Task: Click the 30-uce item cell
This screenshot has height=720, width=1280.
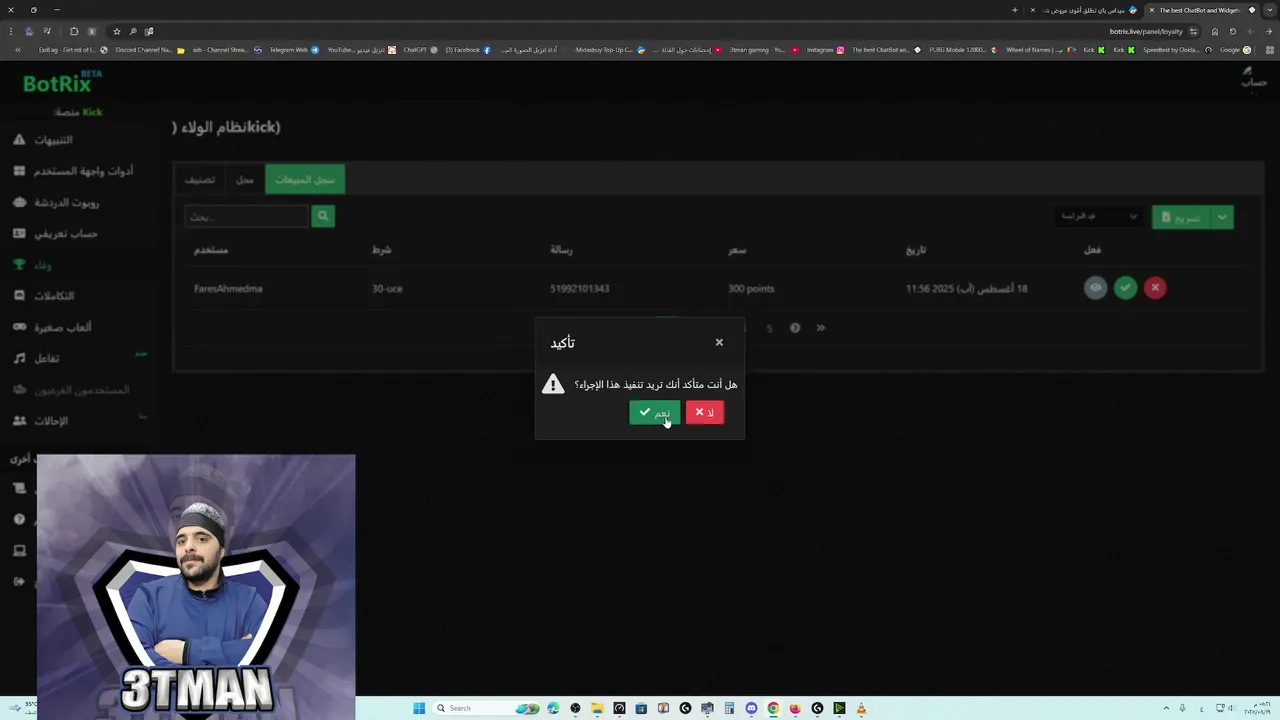Action: coord(387,289)
